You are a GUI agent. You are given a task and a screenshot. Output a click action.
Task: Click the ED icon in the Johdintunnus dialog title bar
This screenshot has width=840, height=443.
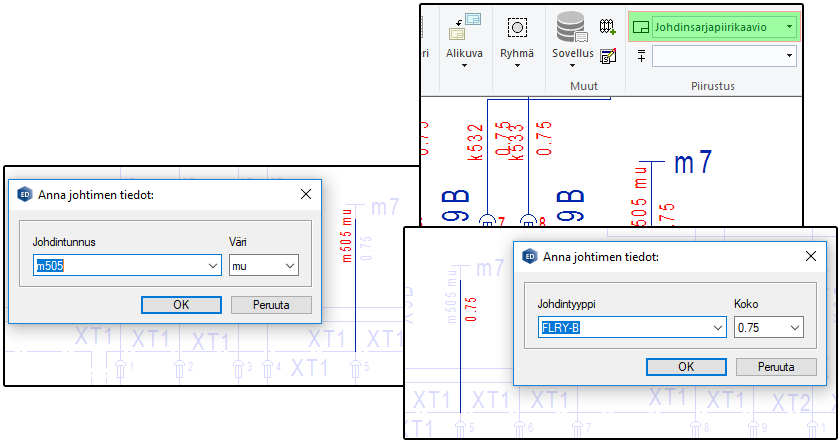coord(25,194)
